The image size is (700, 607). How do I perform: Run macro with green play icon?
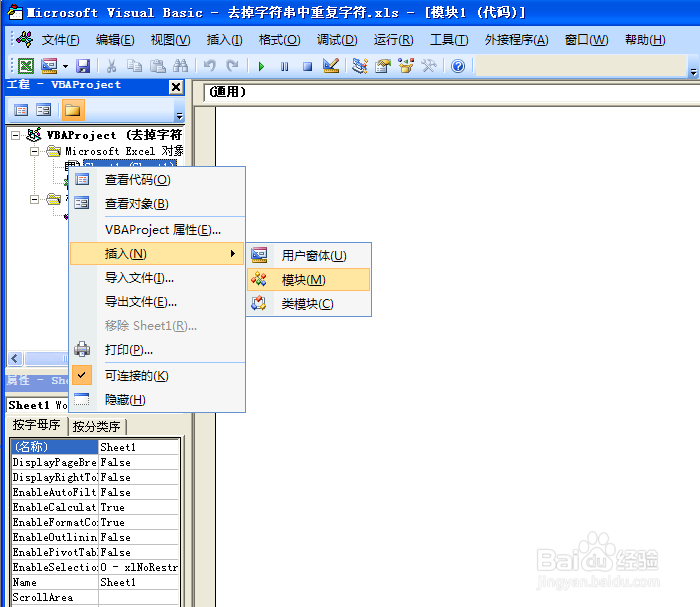pos(261,67)
